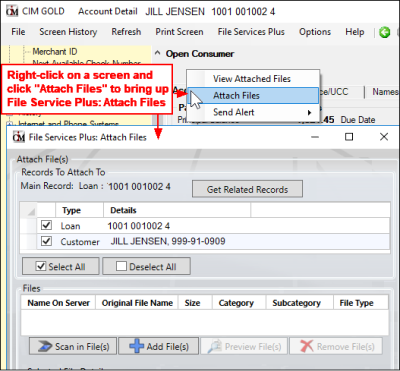Screen dimensions: 400x371
Task: Click Remove File(s) button
Action: [336, 346]
